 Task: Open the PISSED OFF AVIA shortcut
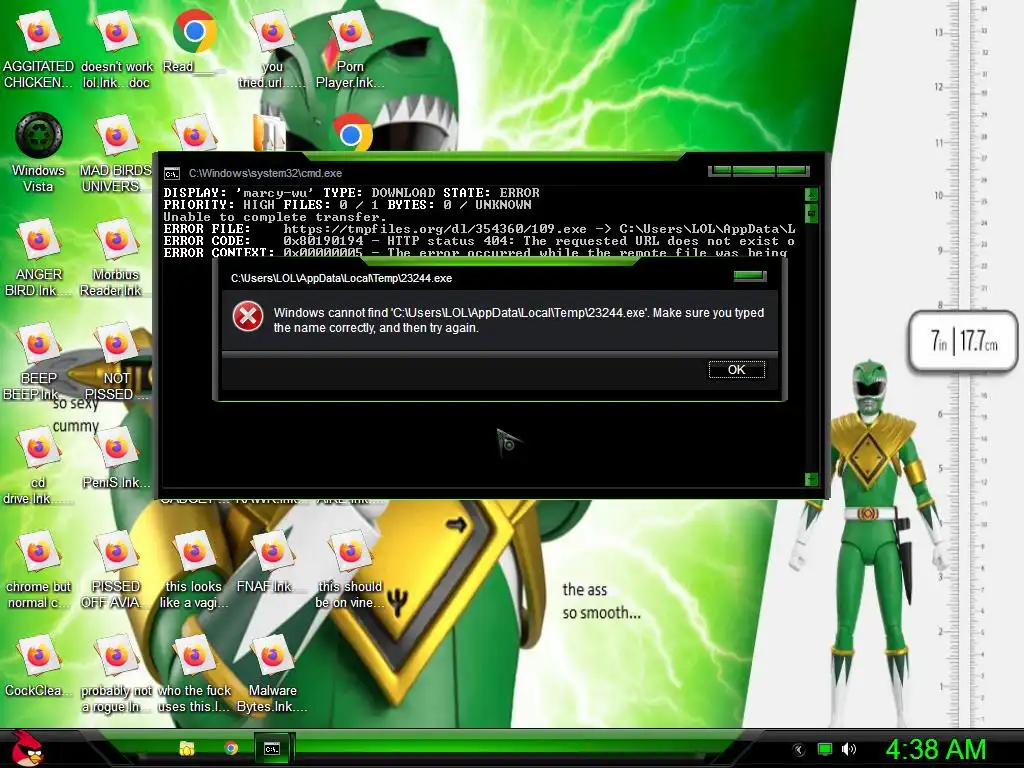click(x=116, y=570)
